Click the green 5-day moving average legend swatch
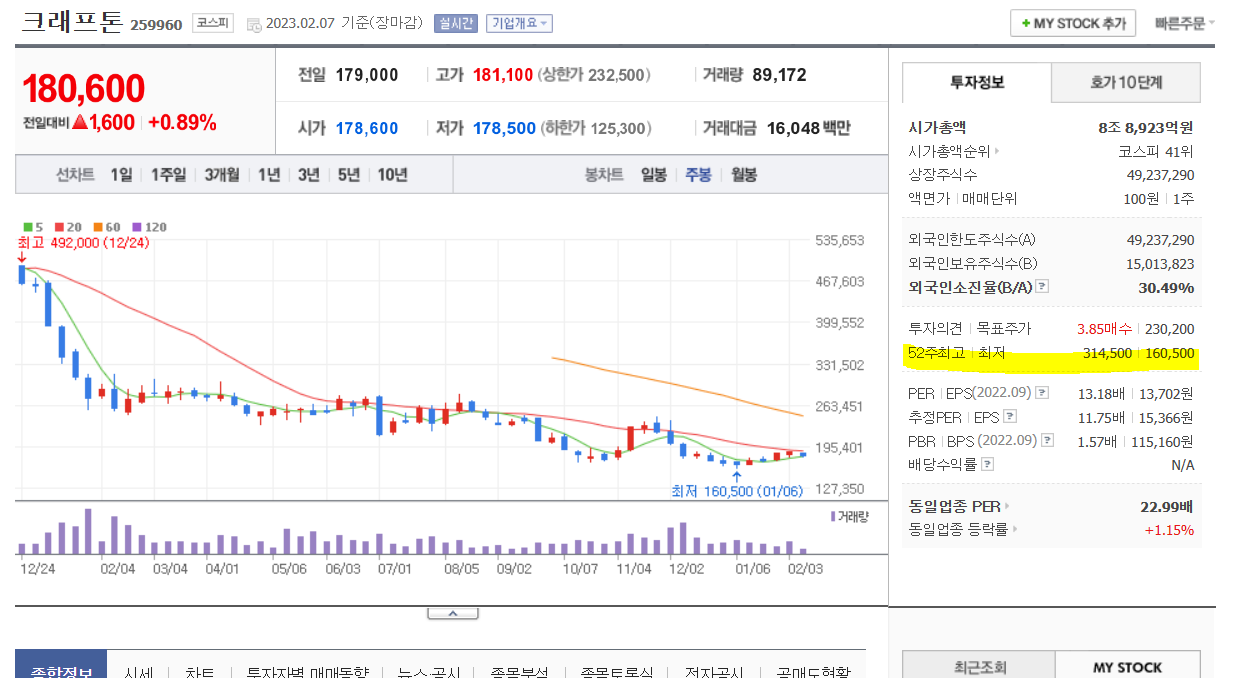 pyautogui.click(x=27, y=227)
